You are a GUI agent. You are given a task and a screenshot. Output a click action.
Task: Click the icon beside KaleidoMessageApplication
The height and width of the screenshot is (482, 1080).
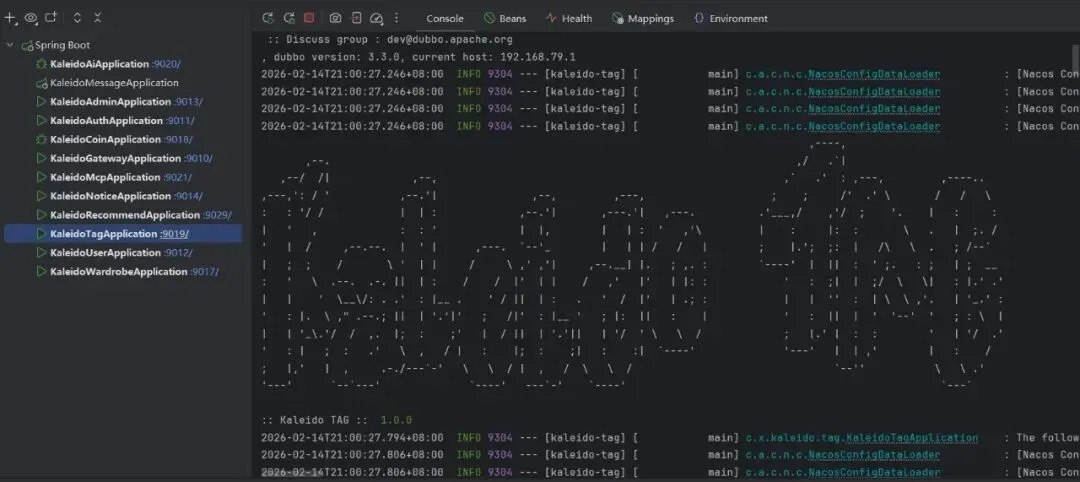(x=41, y=83)
